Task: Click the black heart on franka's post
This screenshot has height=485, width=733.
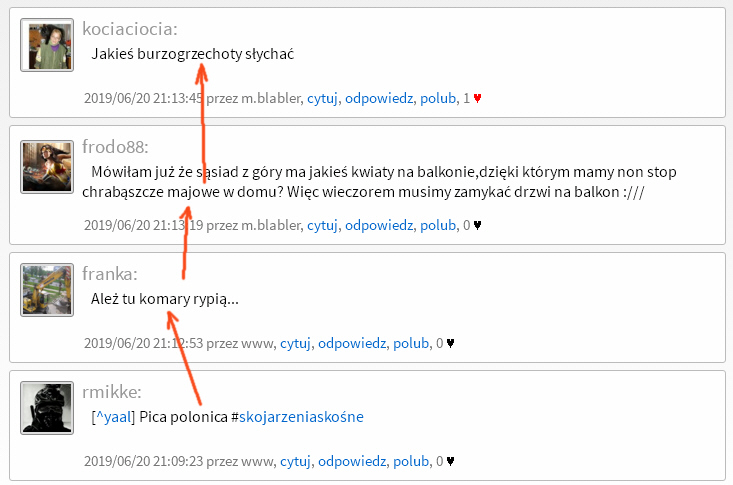Action: (450, 343)
